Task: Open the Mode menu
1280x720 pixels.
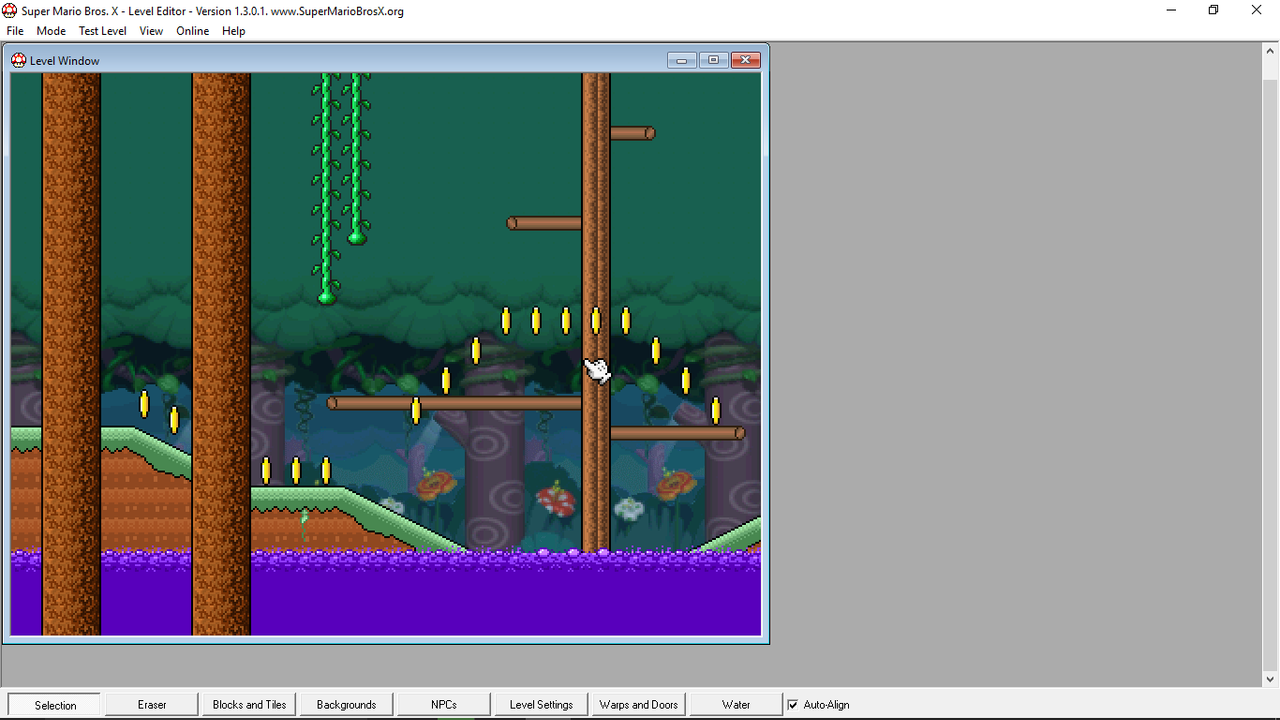Action: point(50,31)
